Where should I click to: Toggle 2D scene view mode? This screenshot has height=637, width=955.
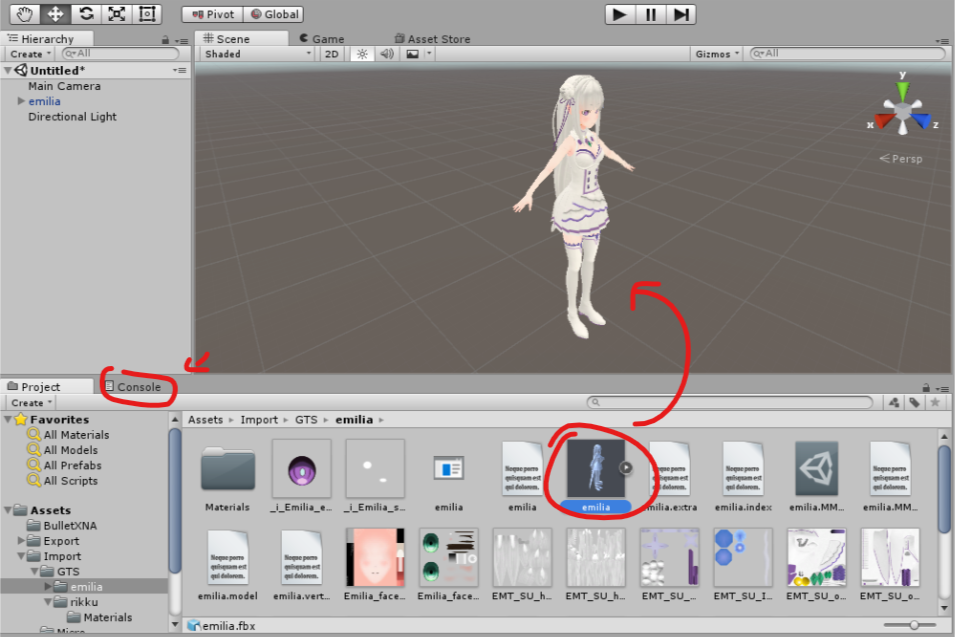(x=331, y=54)
